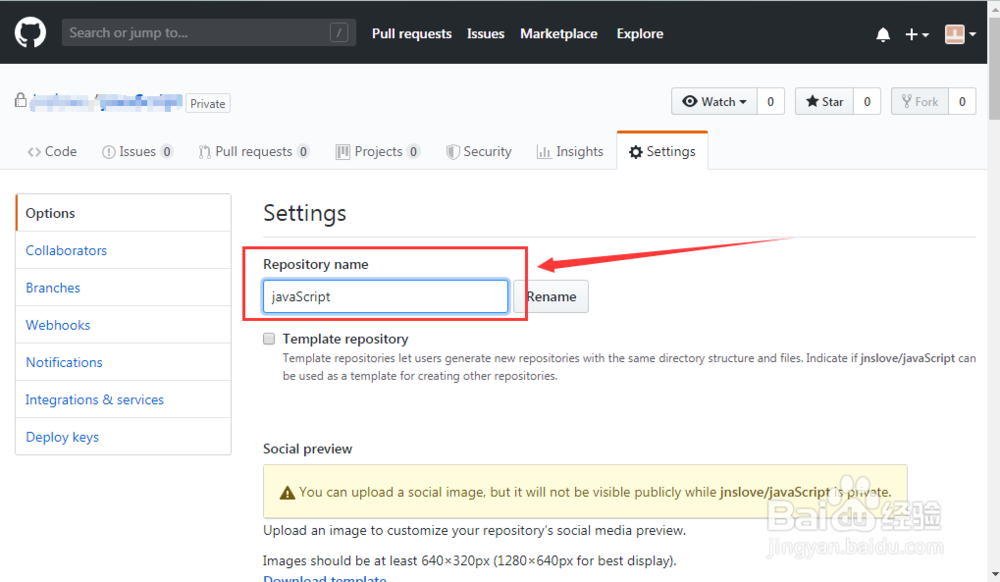1000x582 pixels.
Task: Click Explore in the top navigation
Action: pos(640,34)
